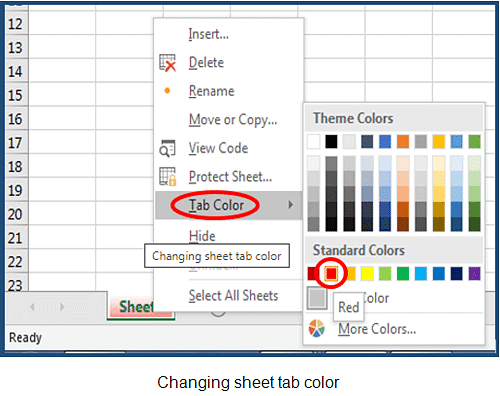Pick the Light Blue standard color swatch
Viewport: 500px width, 396px height.
(x=421, y=274)
